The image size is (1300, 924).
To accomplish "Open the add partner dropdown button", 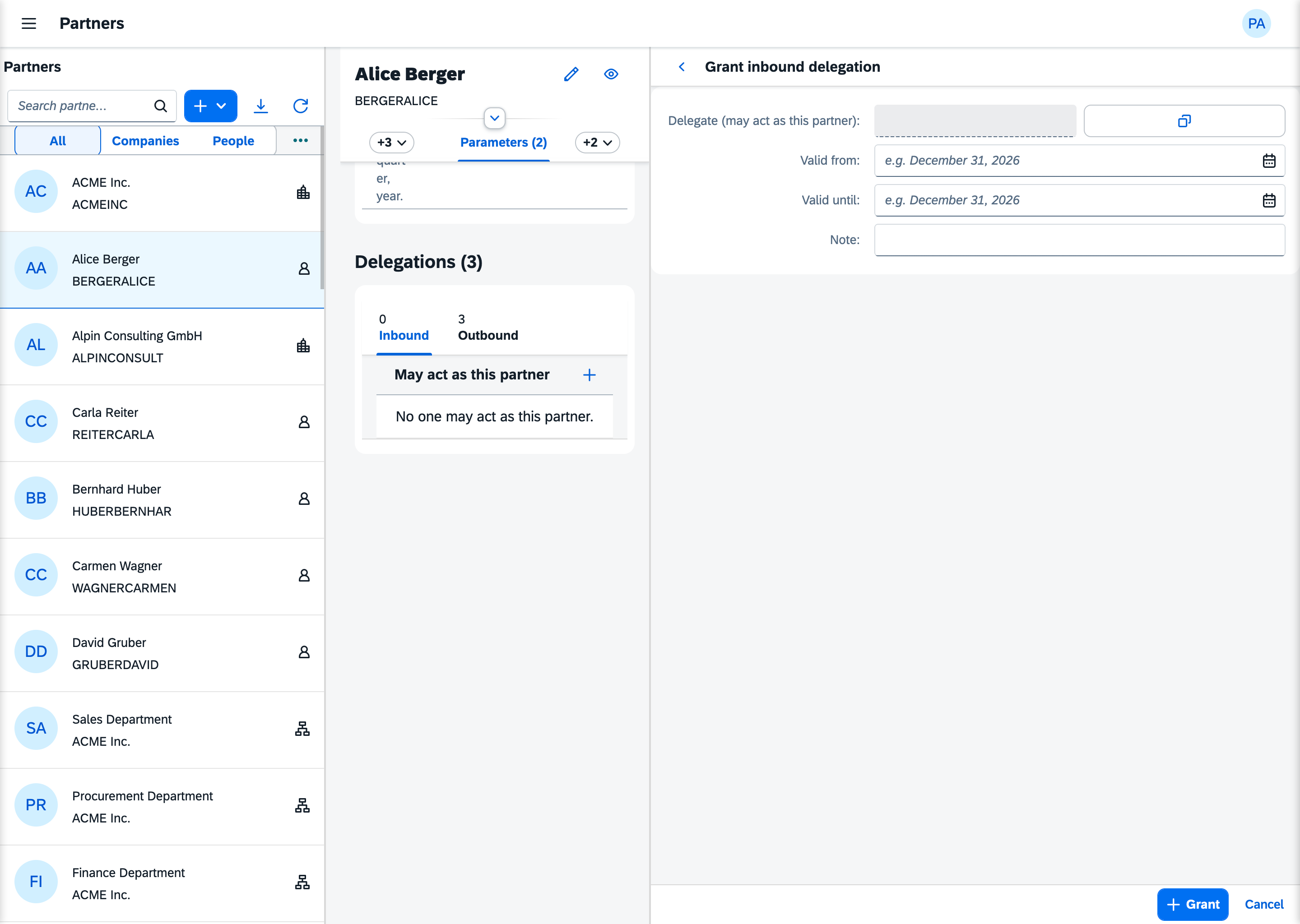I will tap(211, 106).
